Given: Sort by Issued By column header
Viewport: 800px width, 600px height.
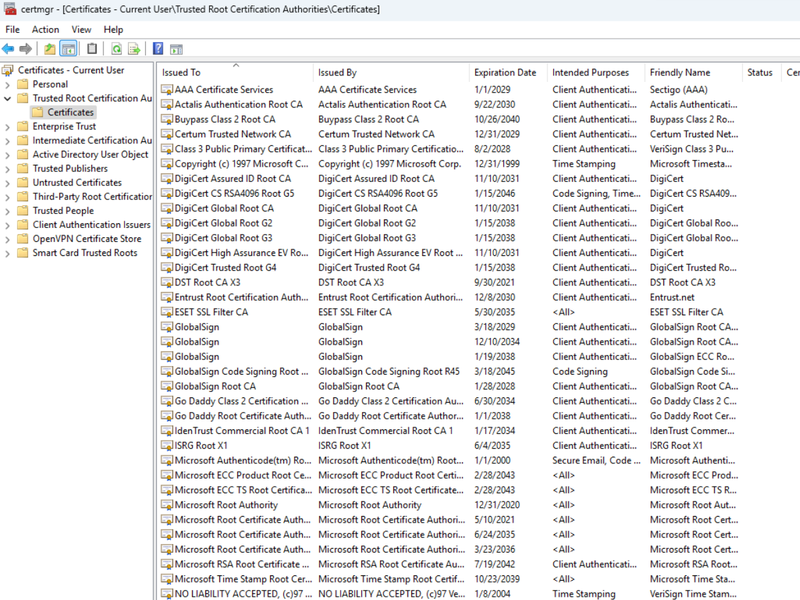Looking at the screenshot, I should [x=390, y=72].
